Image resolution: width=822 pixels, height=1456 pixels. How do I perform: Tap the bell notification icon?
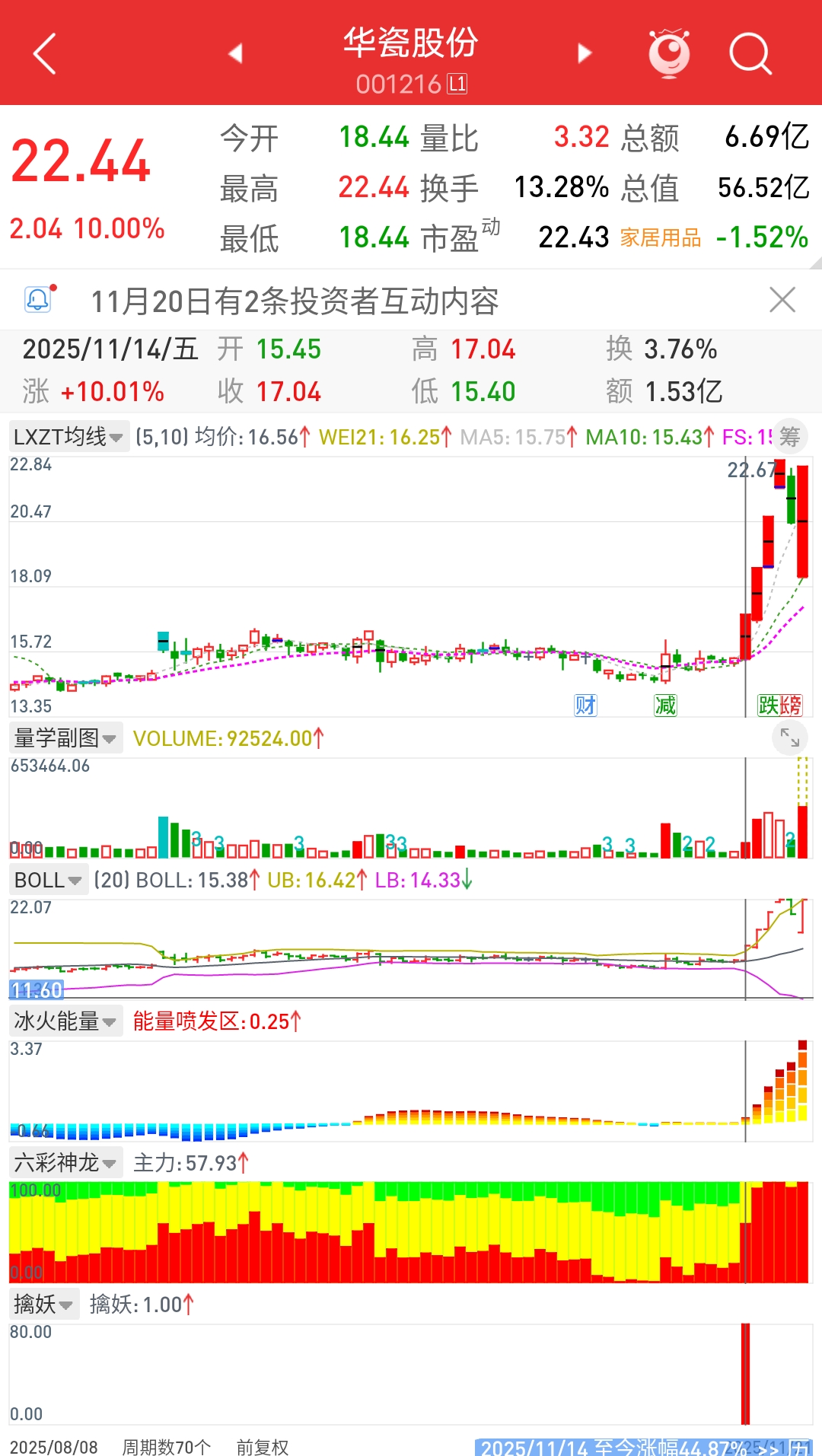coord(39,299)
